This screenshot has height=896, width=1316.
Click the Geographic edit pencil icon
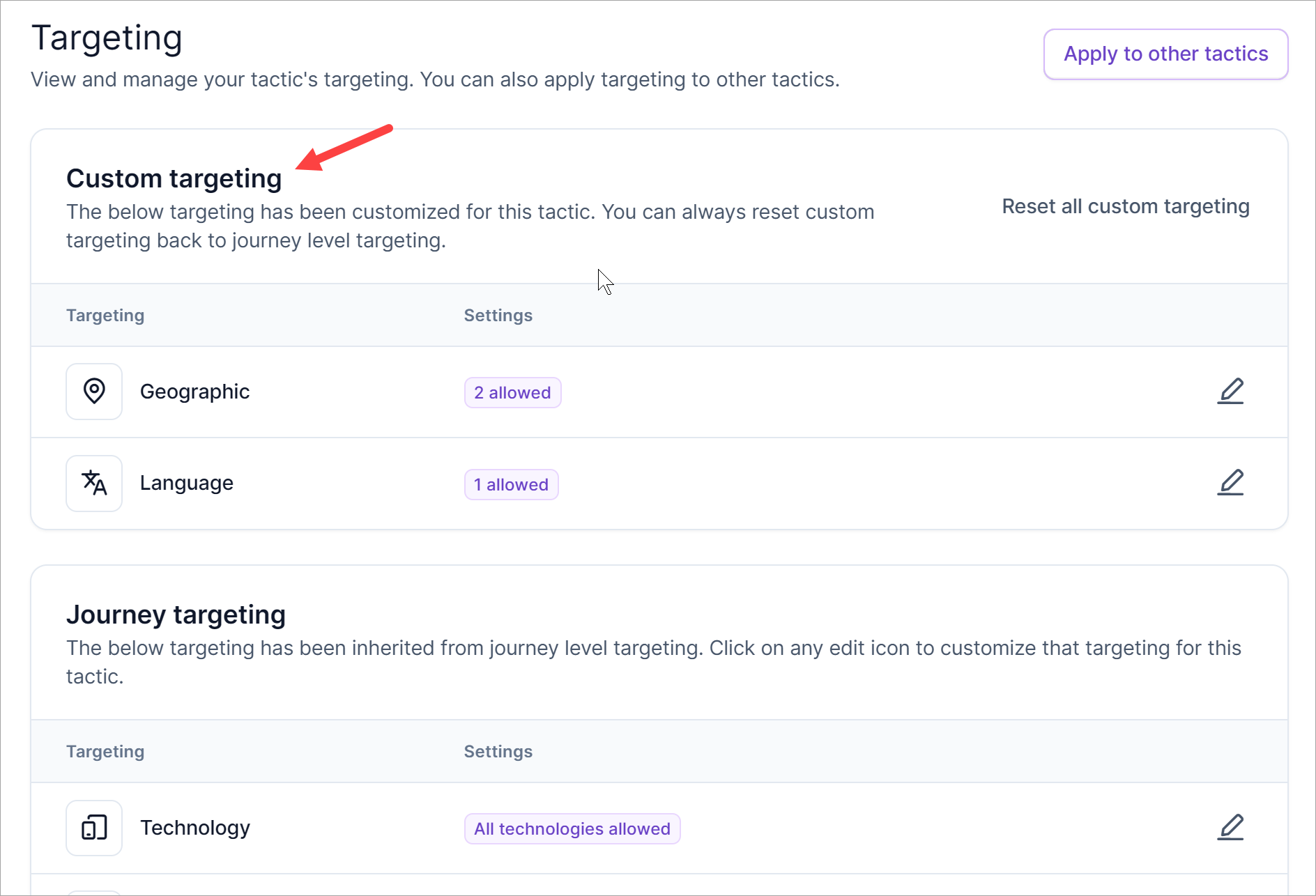tap(1230, 392)
